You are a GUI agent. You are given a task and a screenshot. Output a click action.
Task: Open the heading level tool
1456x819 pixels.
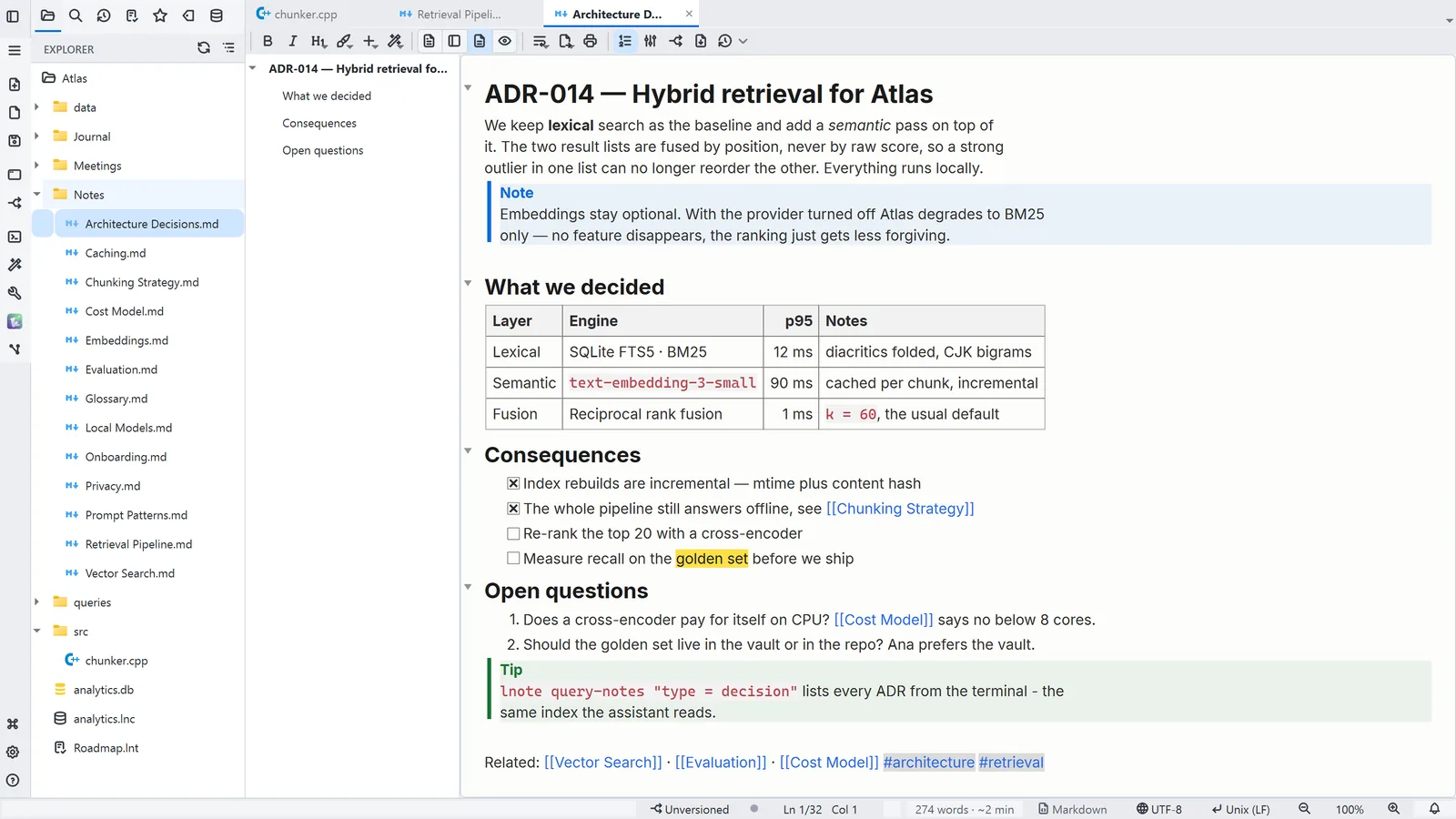pyautogui.click(x=318, y=41)
